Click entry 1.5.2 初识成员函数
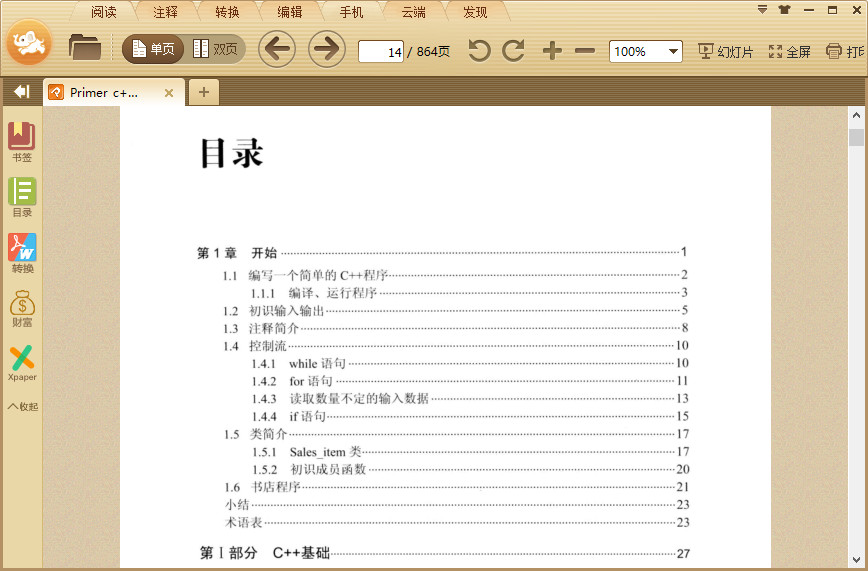 pyautogui.click(x=470, y=470)
